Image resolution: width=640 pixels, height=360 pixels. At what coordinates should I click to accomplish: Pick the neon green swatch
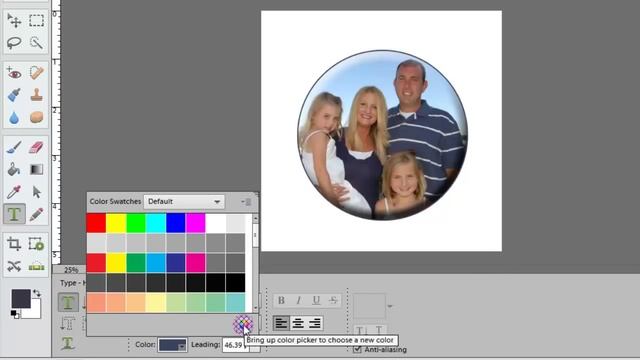pos(136,223)
